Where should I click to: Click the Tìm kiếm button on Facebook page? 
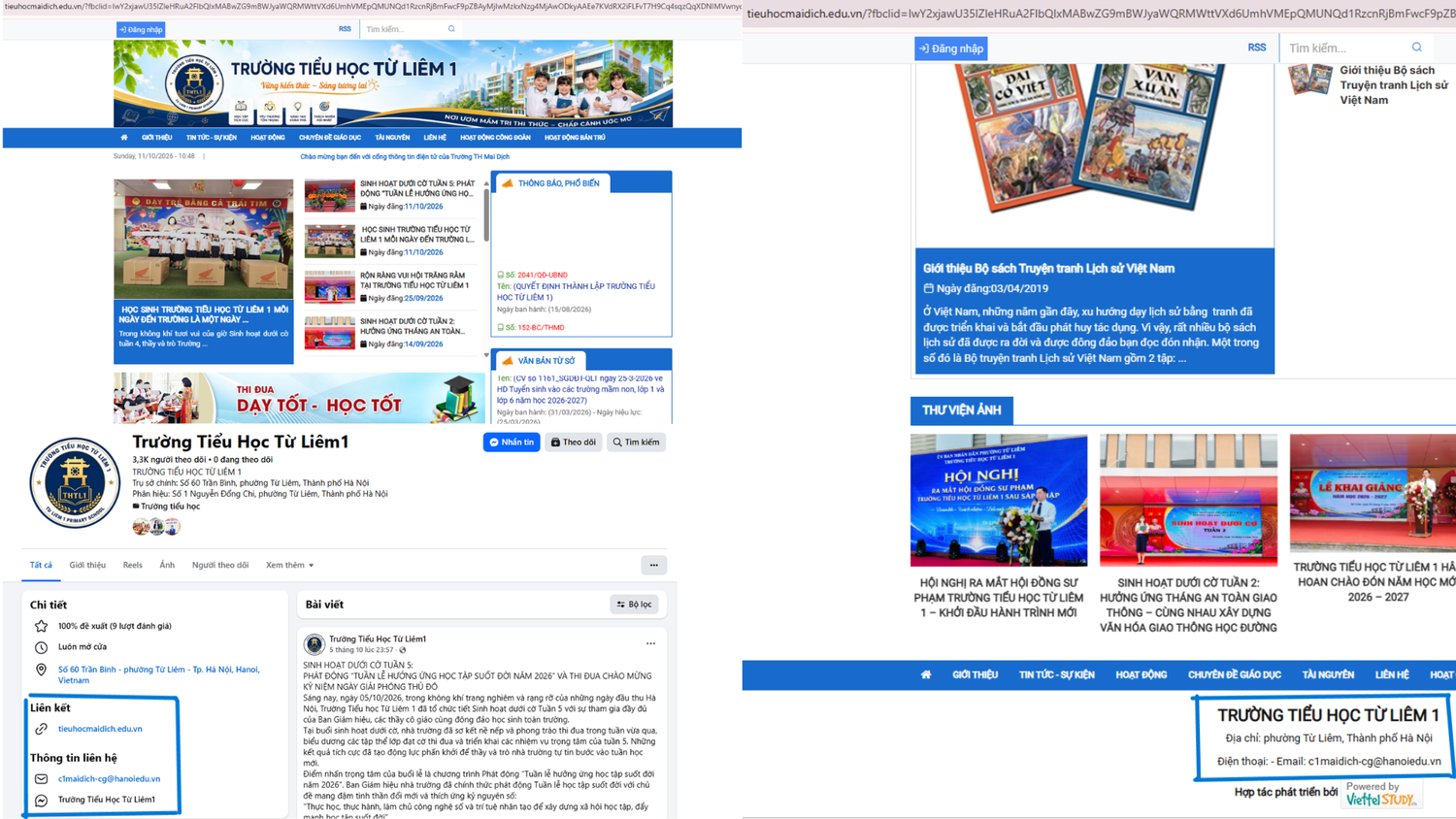coord(636,442)
